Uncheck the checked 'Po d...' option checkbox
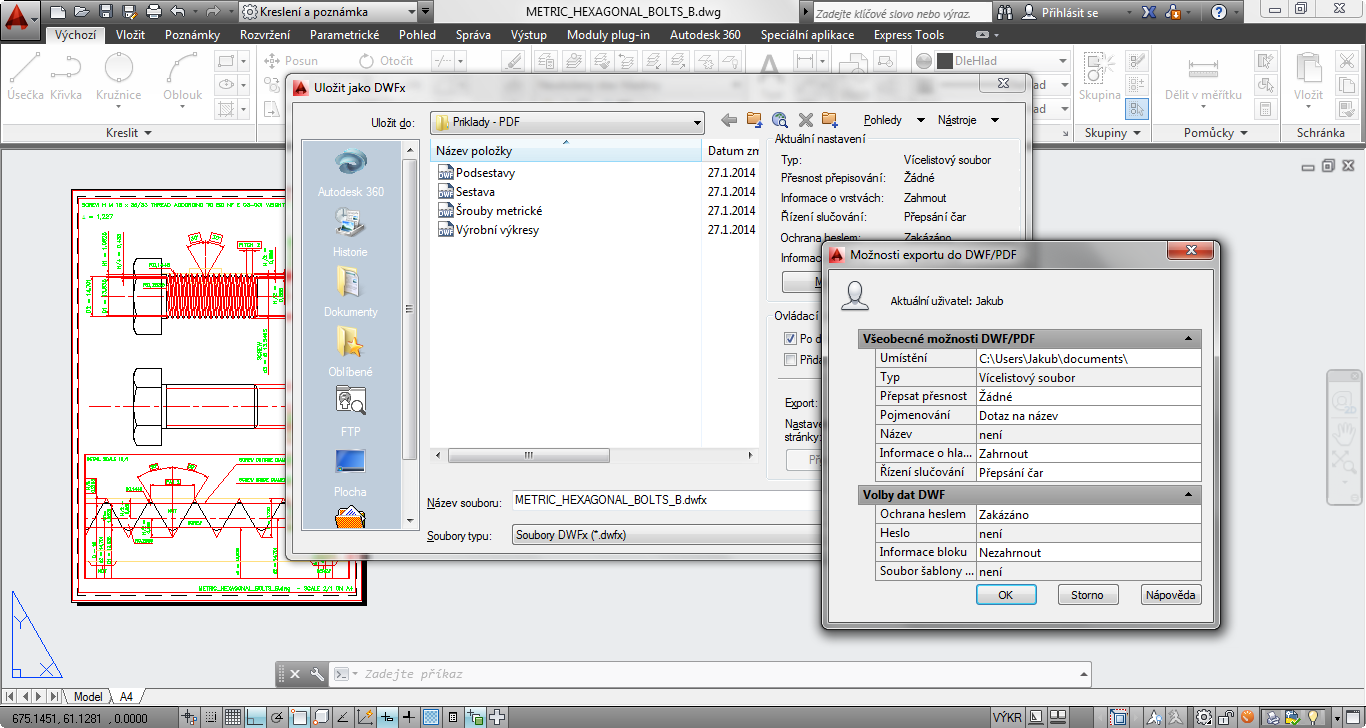Viewport: 1366px width, 728px height. tap(790, 339)
